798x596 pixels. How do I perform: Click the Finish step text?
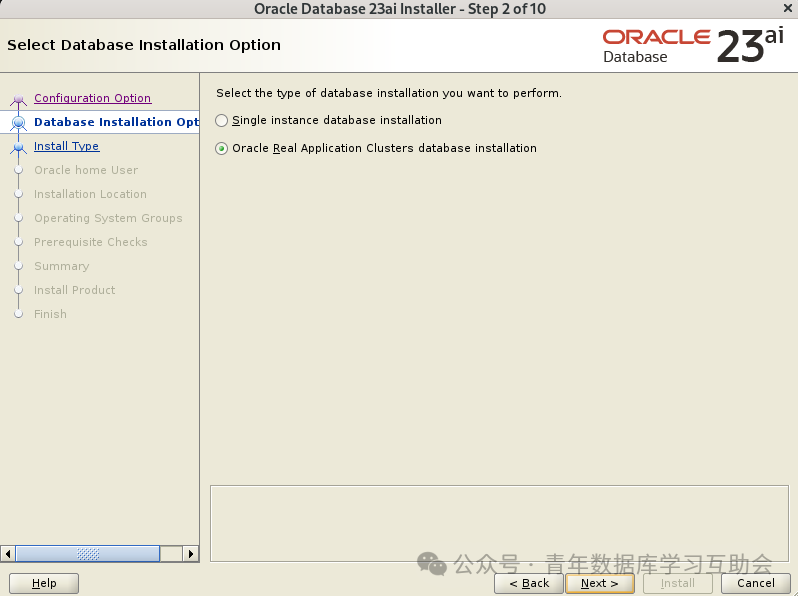[50, 314]
